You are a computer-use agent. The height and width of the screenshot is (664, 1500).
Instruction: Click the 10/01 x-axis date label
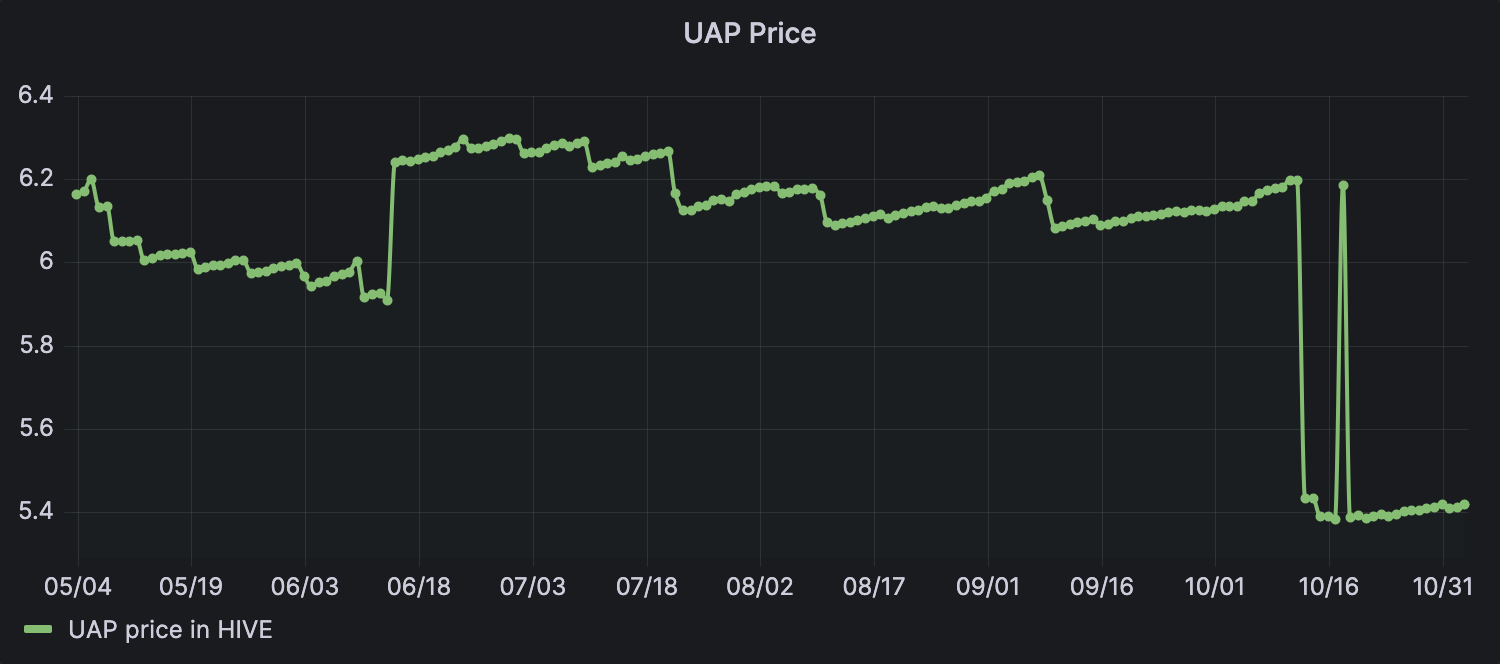click(x=1215, y=586)
